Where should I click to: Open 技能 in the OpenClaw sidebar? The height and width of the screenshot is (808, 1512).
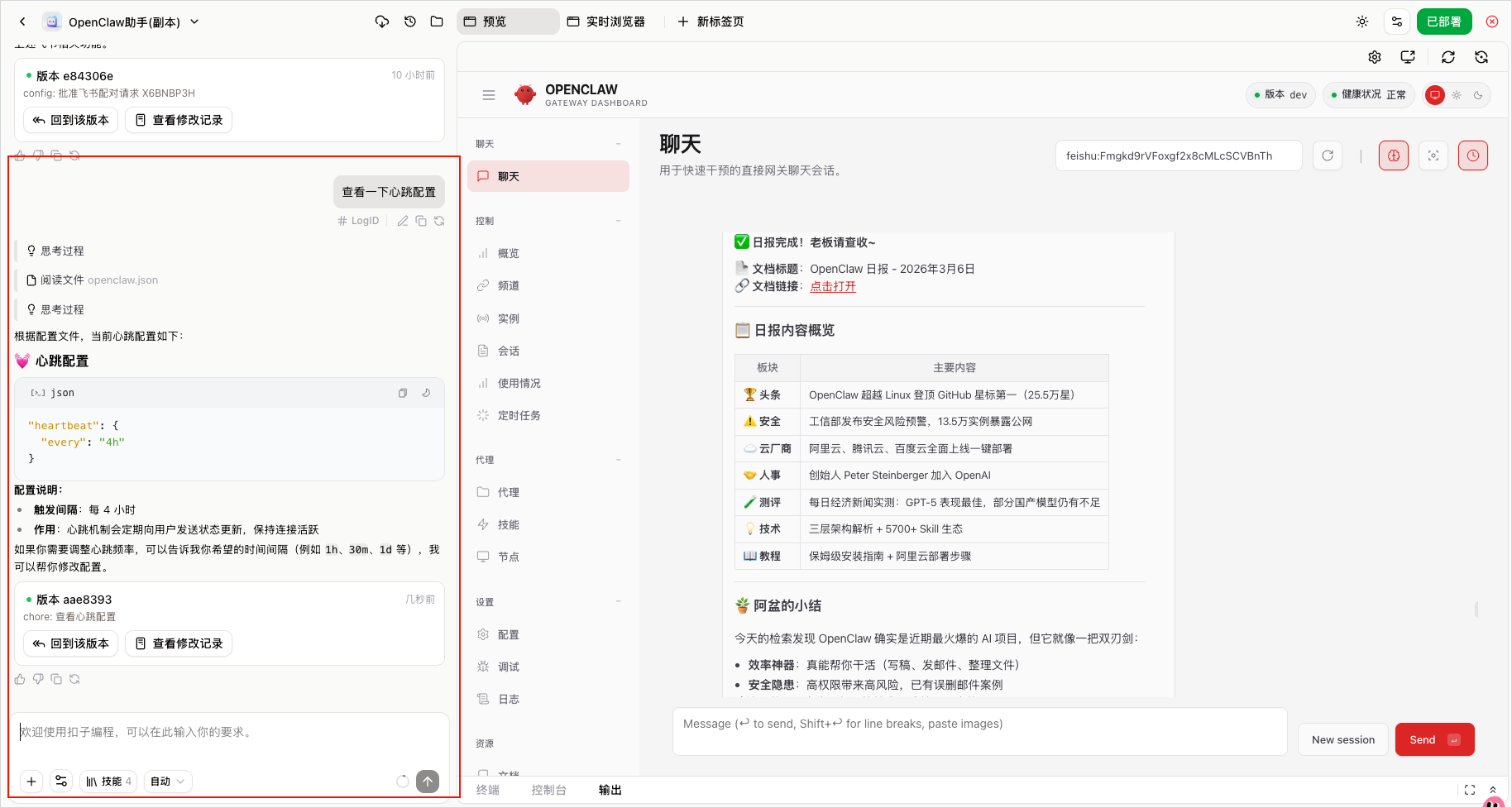tap(548, 524)
